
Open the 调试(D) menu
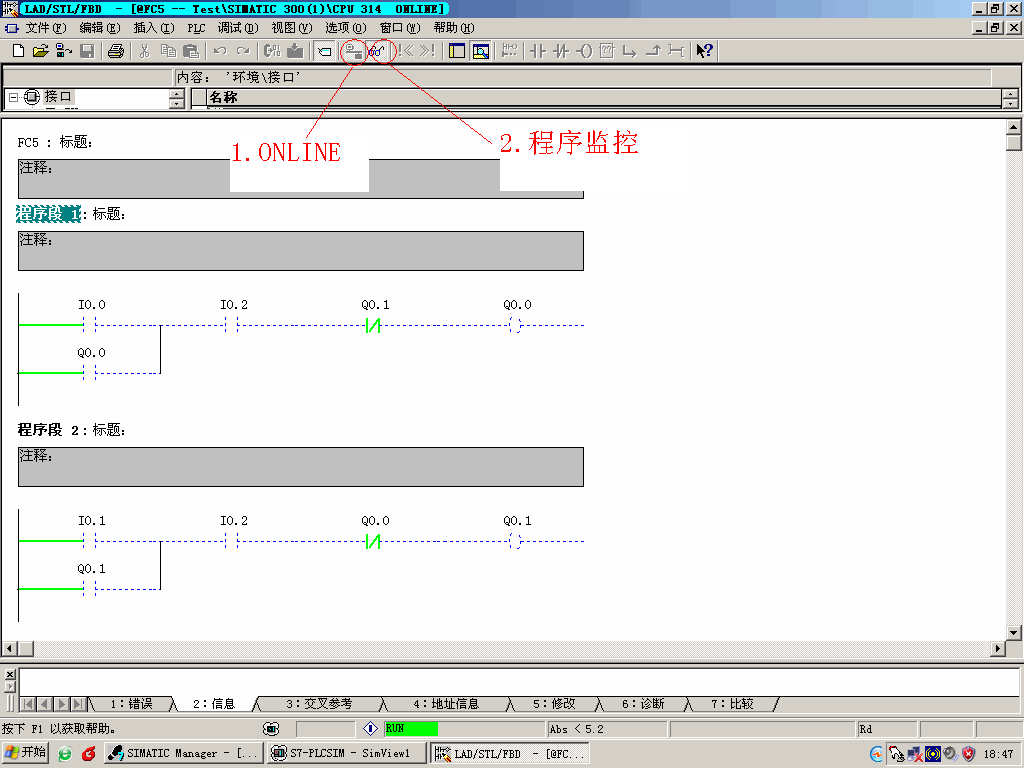[x=237, y=28]
